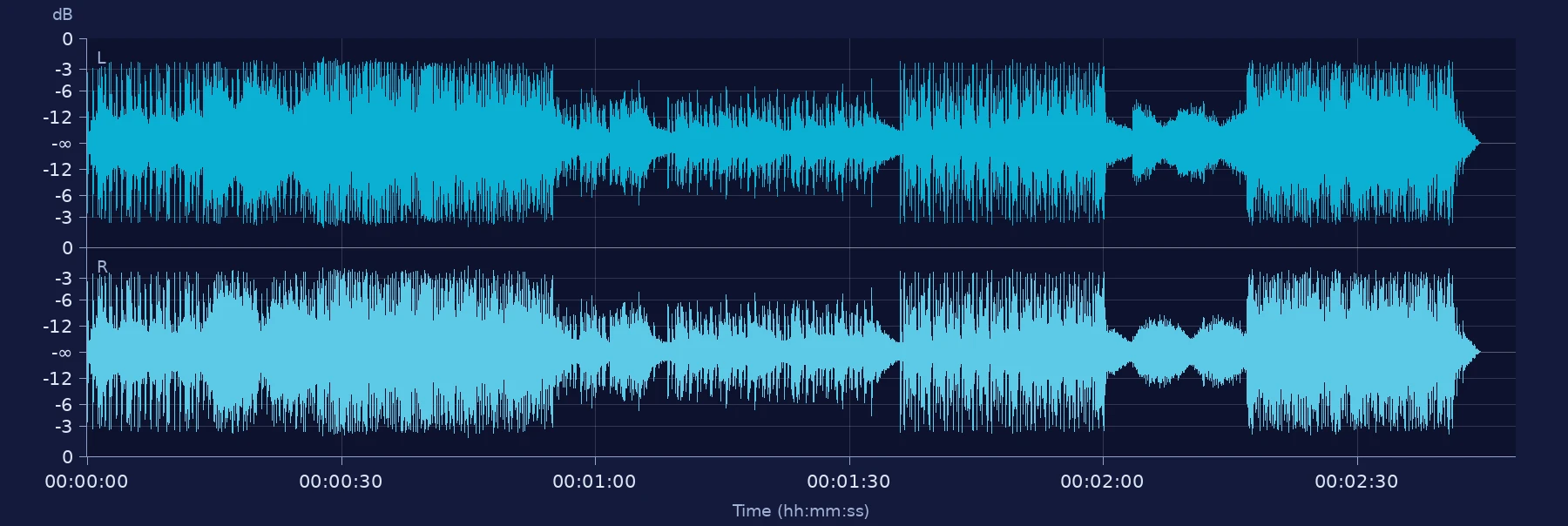The width and height of the screenshot is (1568, 526).
Task: Place cursor in quiet passage of left channel waveform
Action: tap(1176, 143)
